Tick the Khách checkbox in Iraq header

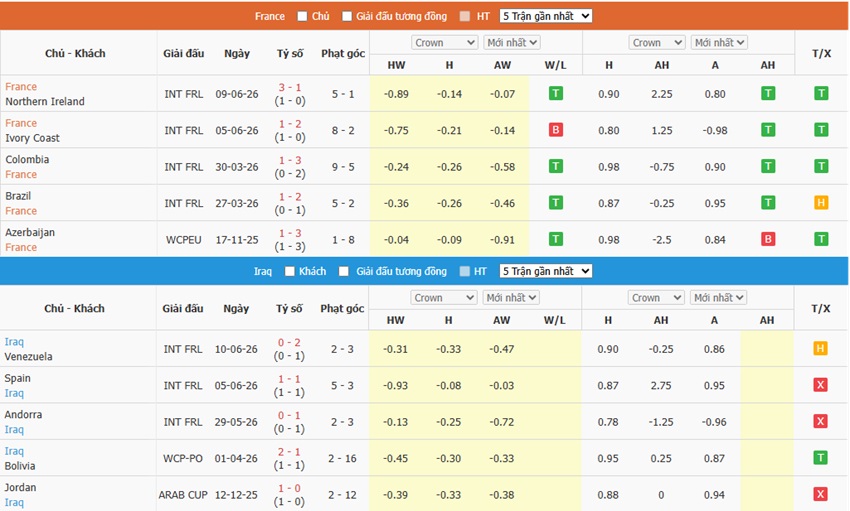tap(289, 271)
